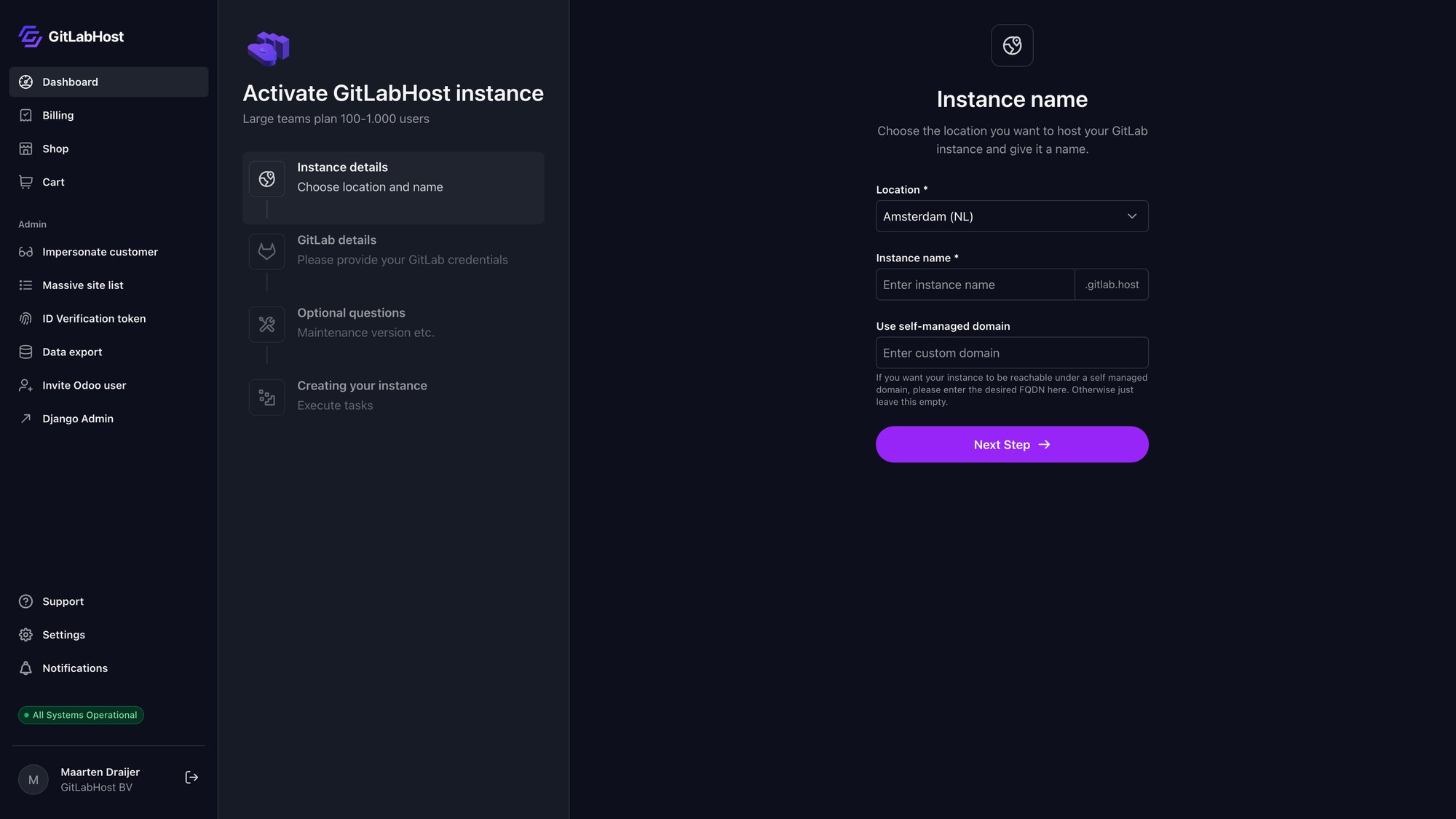Click the Data export icon
The image size is (1456, 819).
point(25,352)
